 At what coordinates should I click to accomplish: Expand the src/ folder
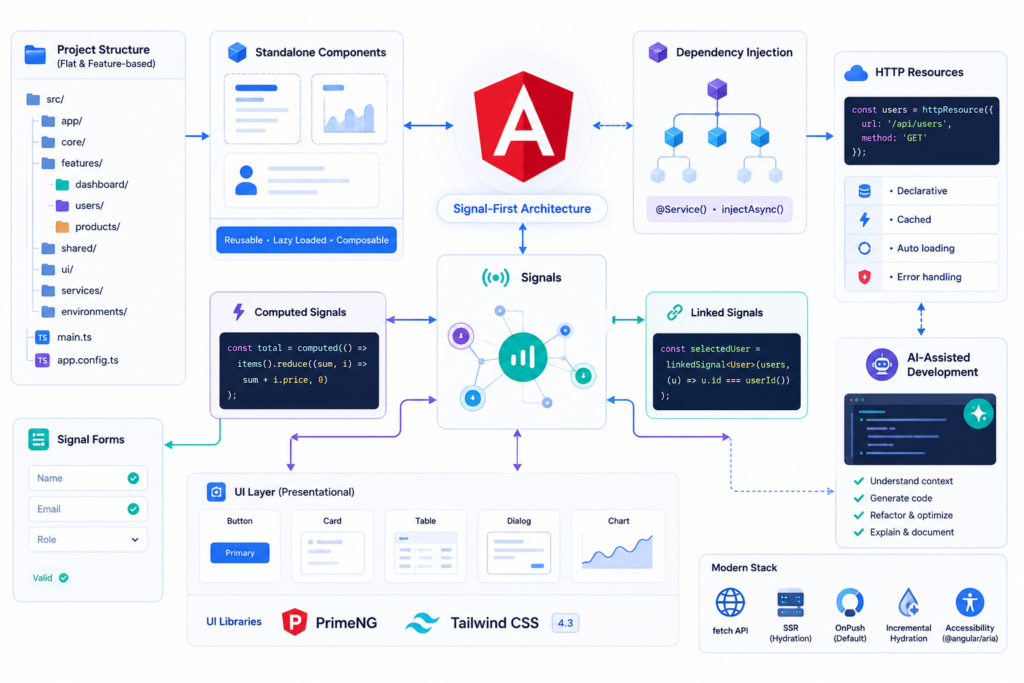click(46, 99)
